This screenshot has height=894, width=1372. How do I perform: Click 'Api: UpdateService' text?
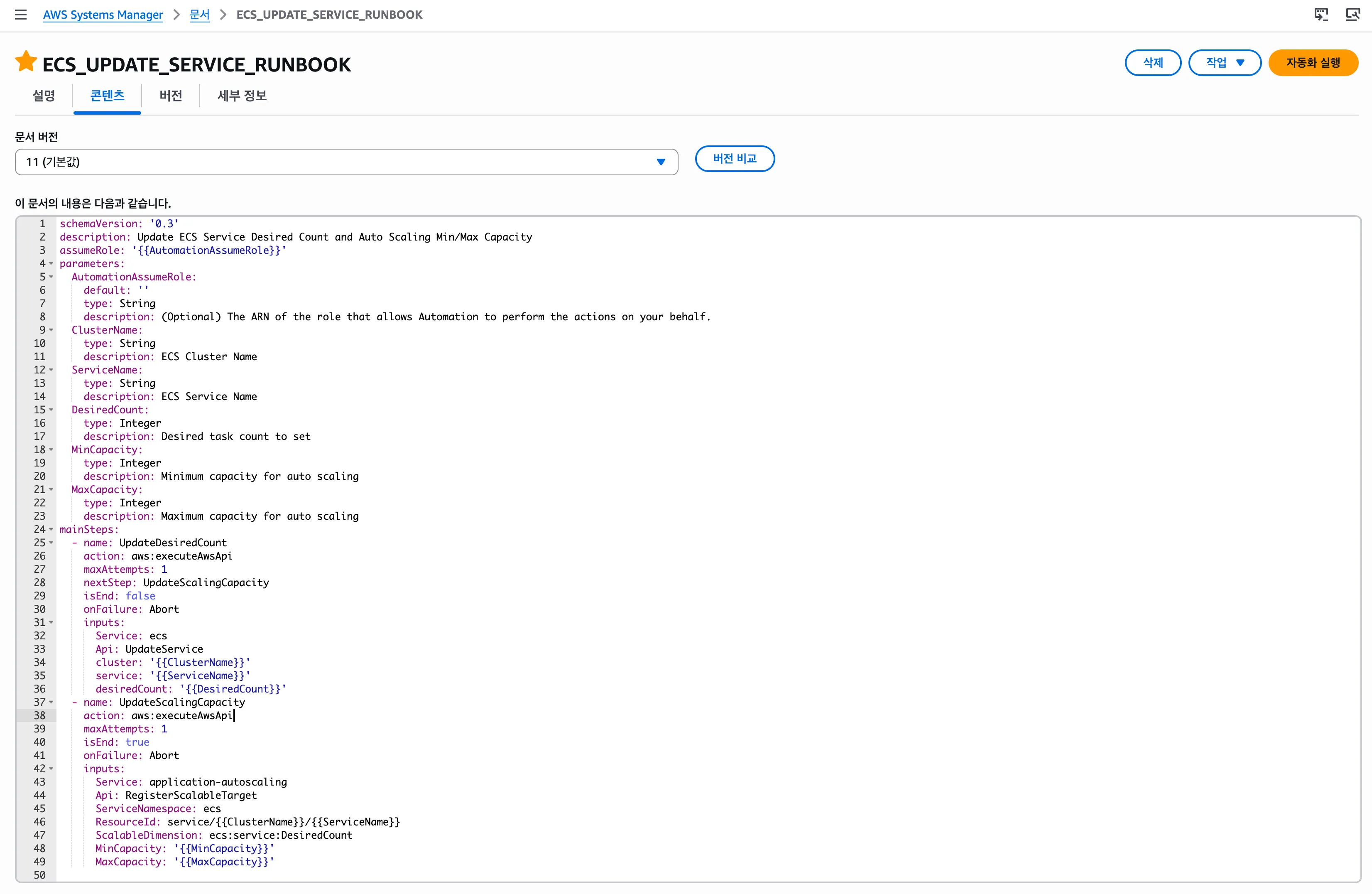[x=149, y=649]
